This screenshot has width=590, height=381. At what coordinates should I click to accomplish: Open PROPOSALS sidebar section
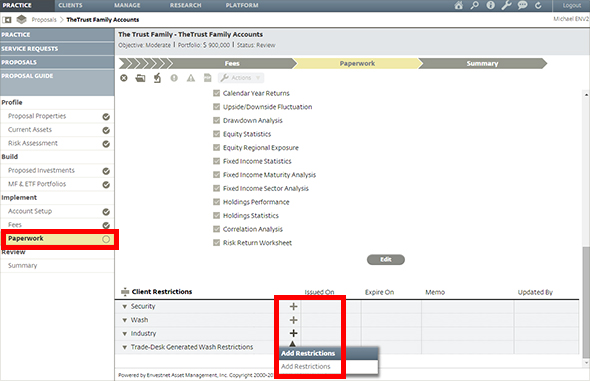click(x=57, y=62)
